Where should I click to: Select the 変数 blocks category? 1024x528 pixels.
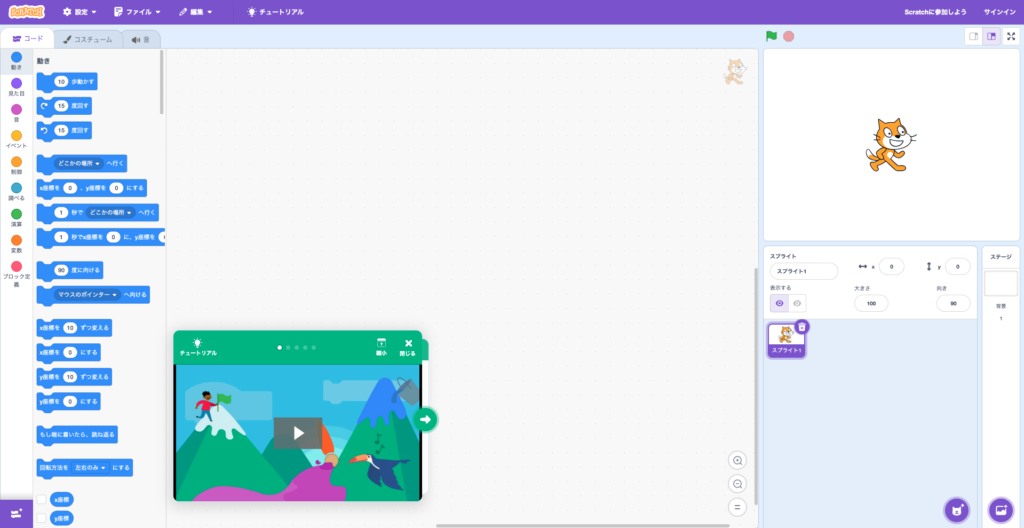pos(16,244)
